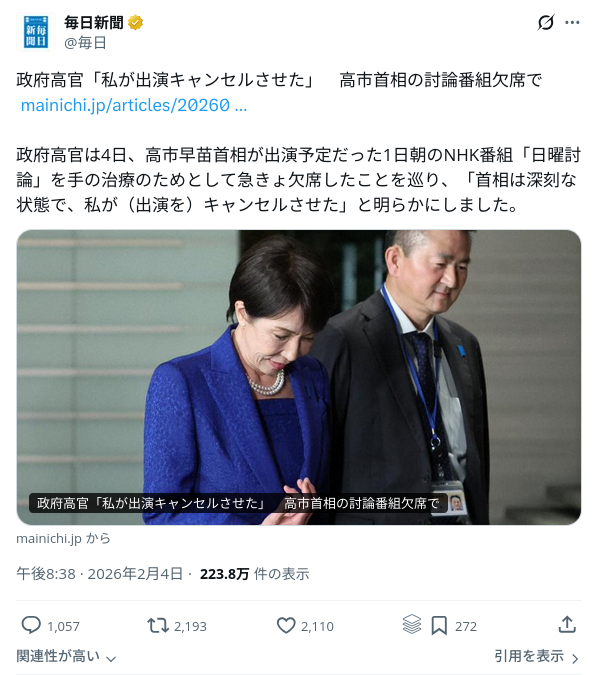Click the stacked layers icon
This screenshot has height=675, width=598.
point(412,624)
